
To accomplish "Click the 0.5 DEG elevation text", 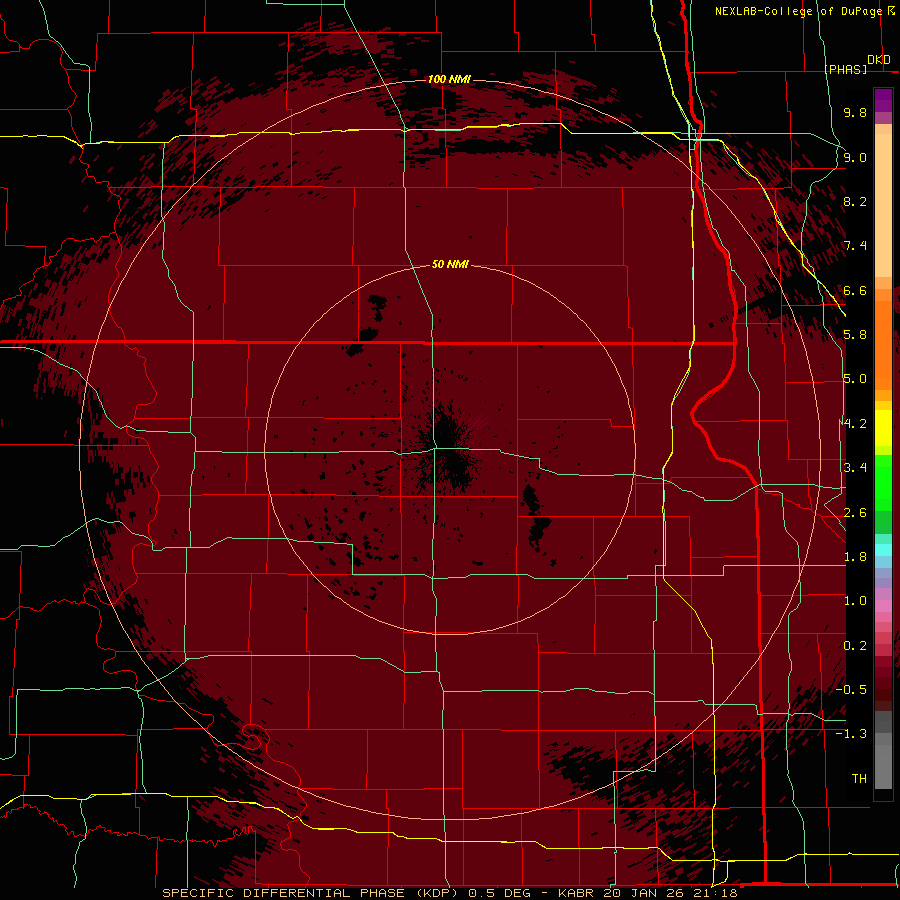I will 497,893.
